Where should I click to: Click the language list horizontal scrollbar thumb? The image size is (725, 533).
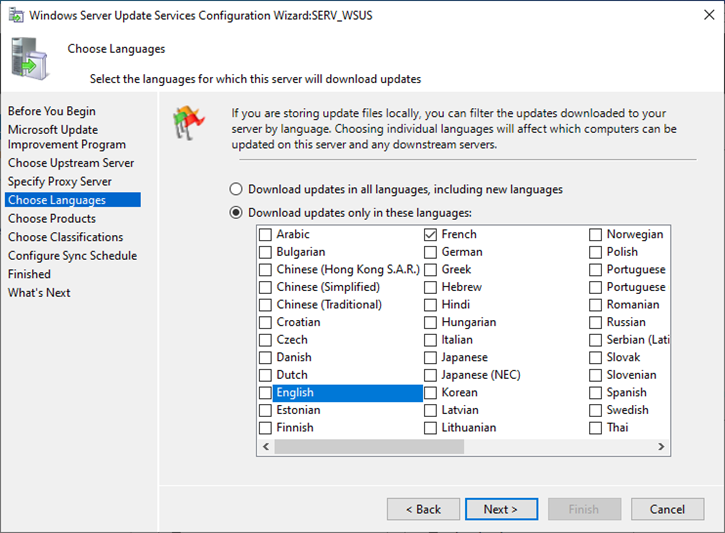pos(369,447)
